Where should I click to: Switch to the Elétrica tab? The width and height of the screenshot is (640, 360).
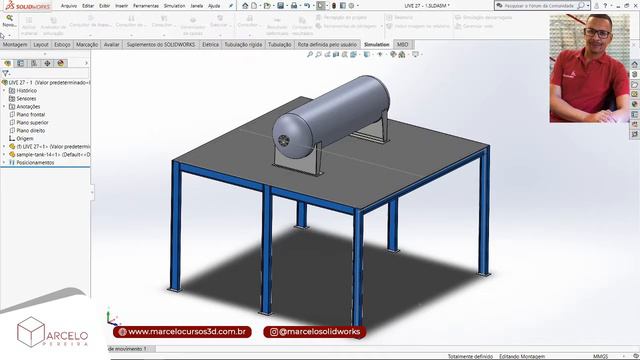210,44
